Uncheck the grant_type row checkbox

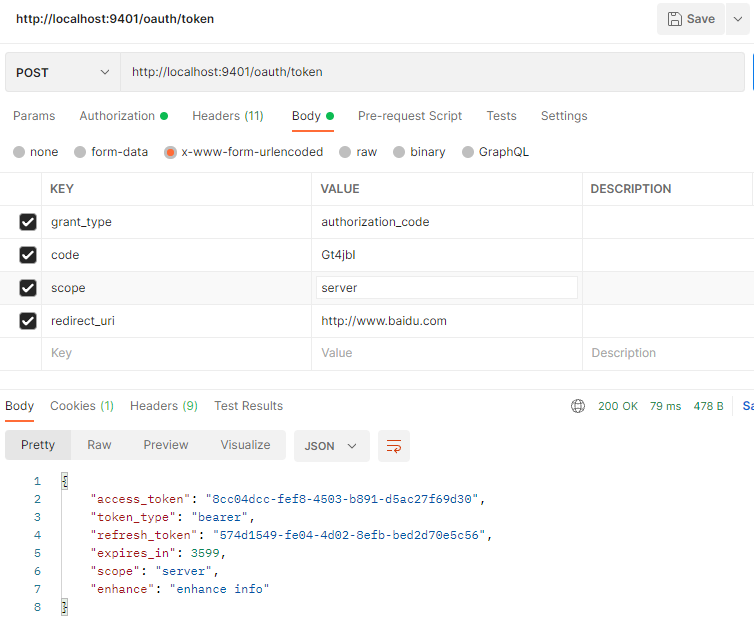point(28,222)
